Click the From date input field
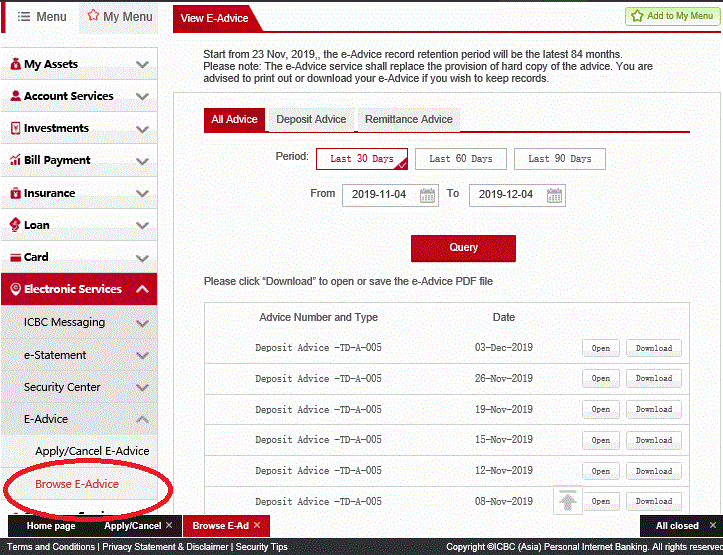Image resolution: width=723 pixels, height=555 pixels. (390, 195)
